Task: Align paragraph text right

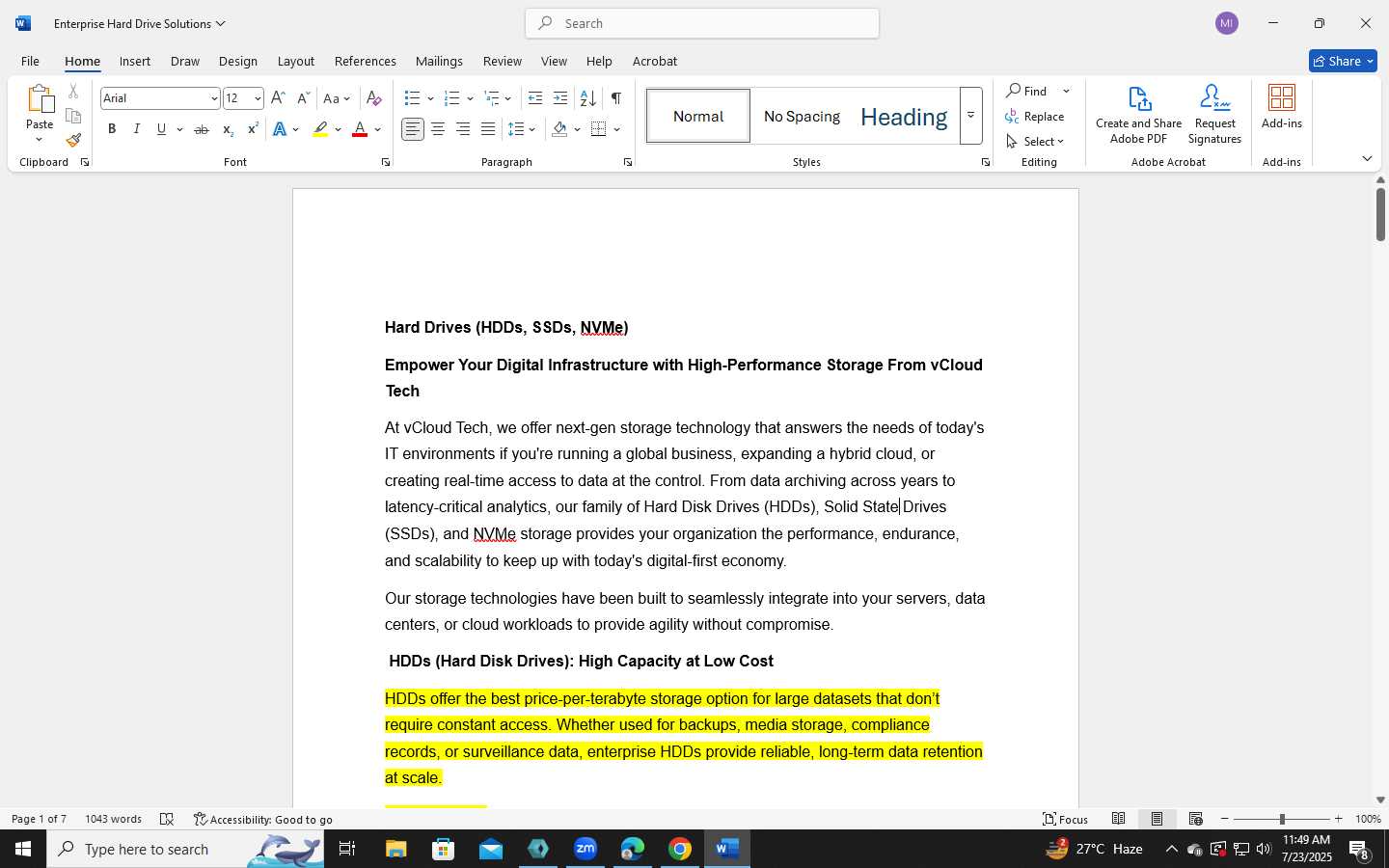Action: click(463, 129)
